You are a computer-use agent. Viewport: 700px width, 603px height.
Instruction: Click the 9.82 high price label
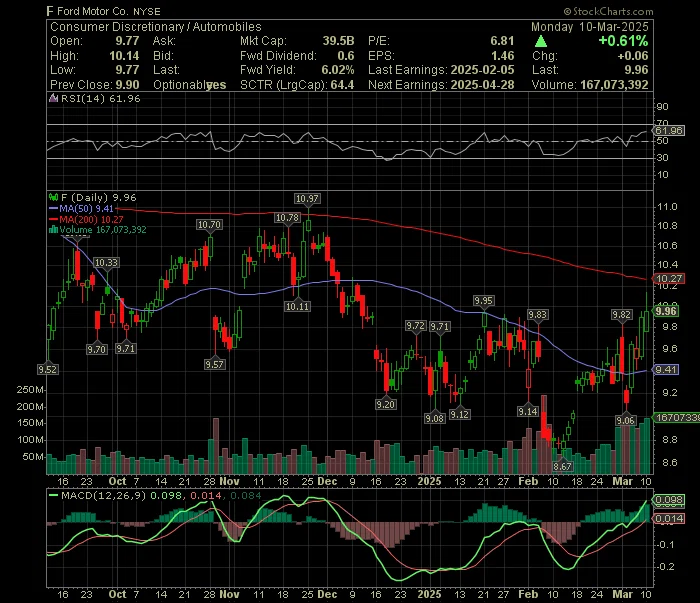(622, 315)
